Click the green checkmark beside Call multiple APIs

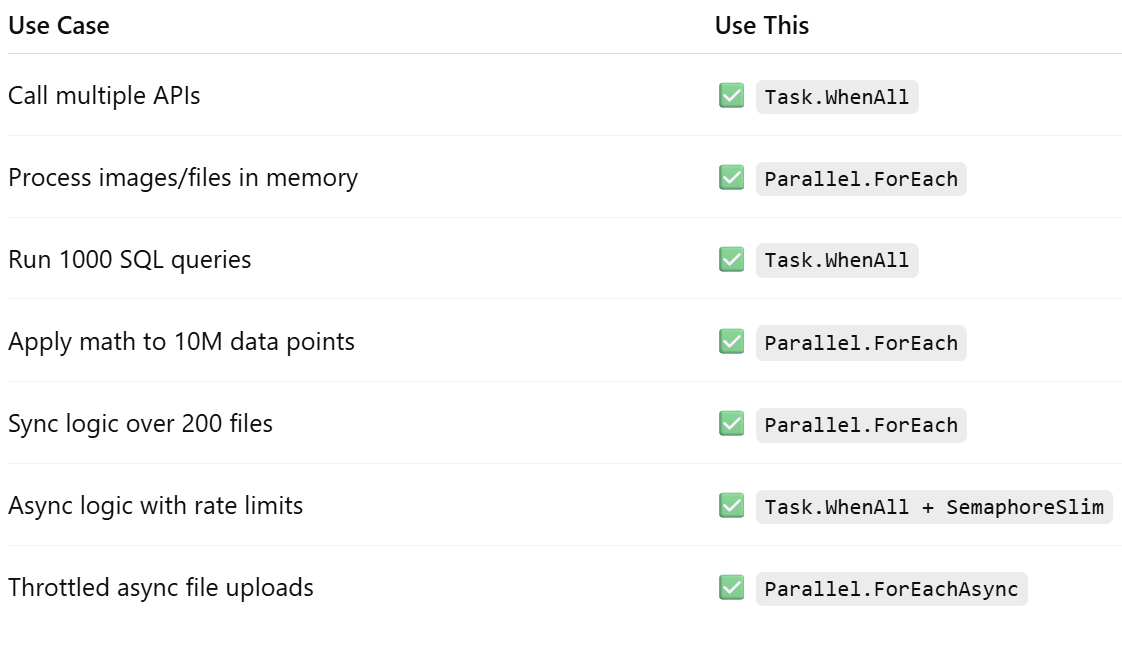click(731, 96)
